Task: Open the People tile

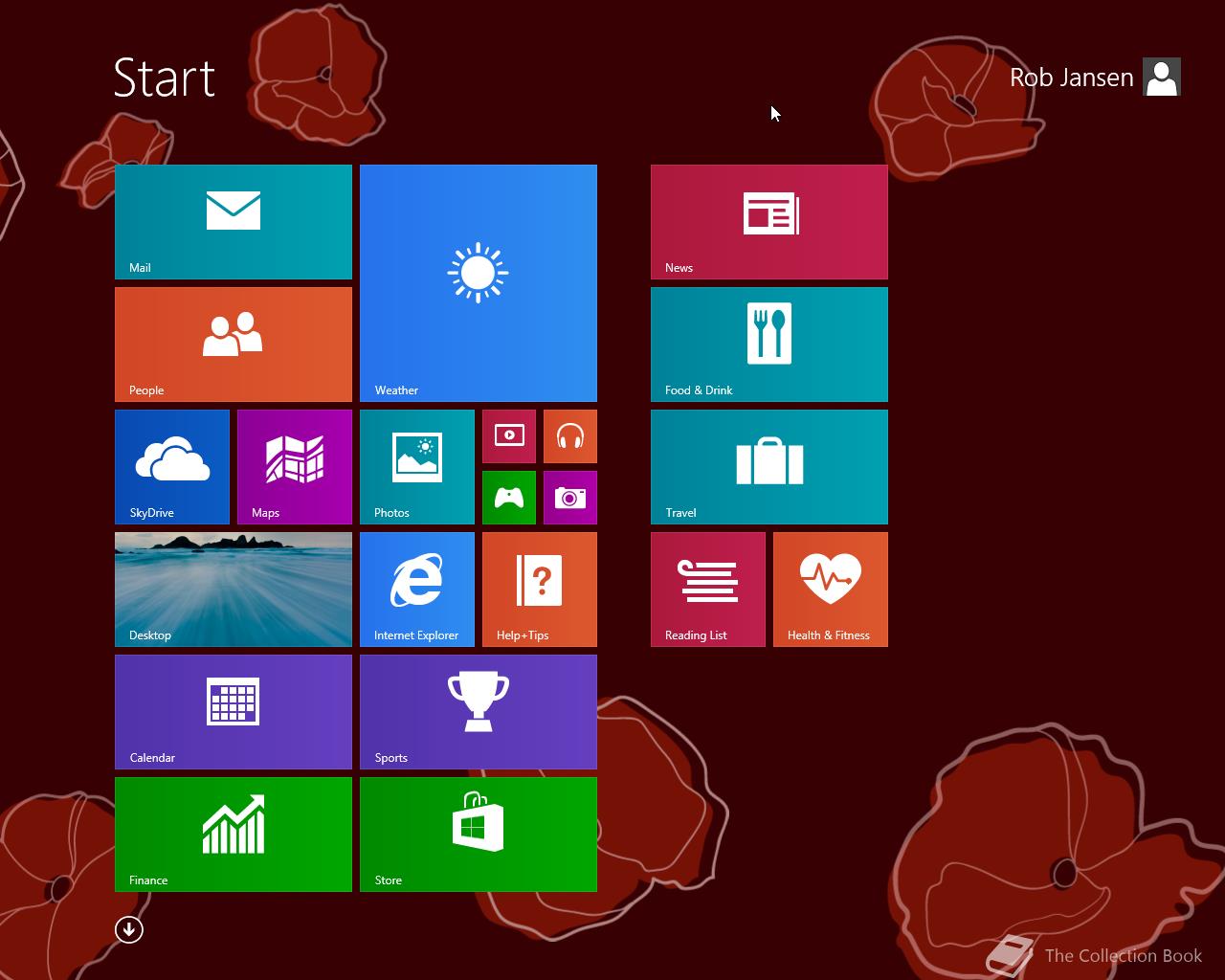Action: coord(234,345)
